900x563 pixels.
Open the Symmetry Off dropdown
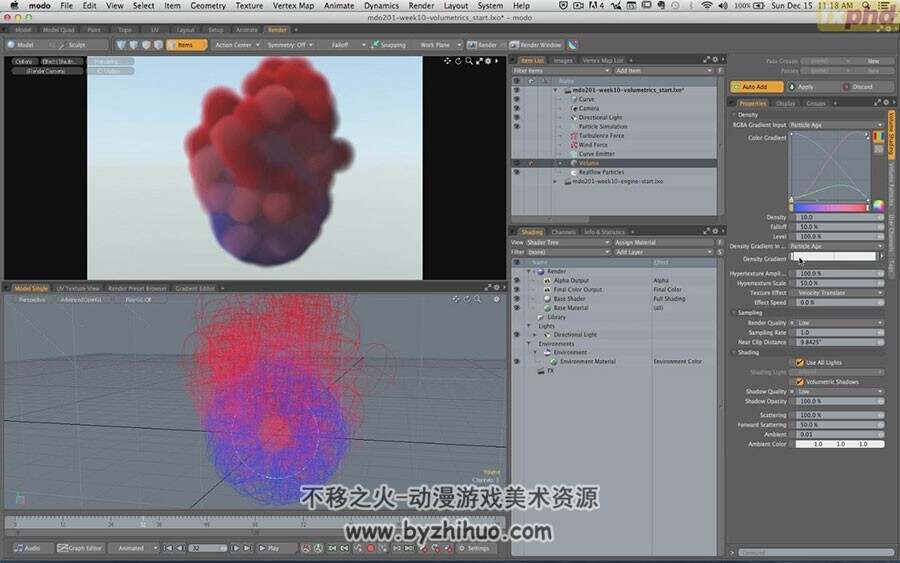click(x=290, y=45)
